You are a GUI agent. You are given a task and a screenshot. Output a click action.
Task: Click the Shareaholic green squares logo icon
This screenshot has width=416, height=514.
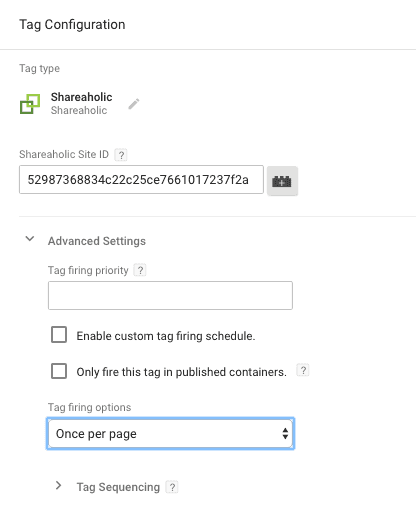click(30, 104)
